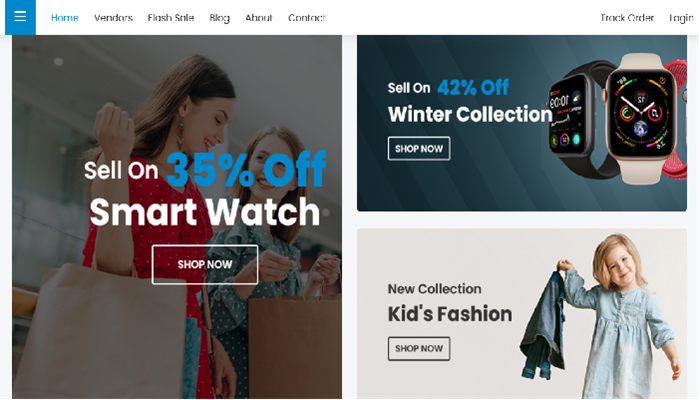Click Shop Now on Winter Collection banner
The image size is (700, 400).
(x=419, y=148)
